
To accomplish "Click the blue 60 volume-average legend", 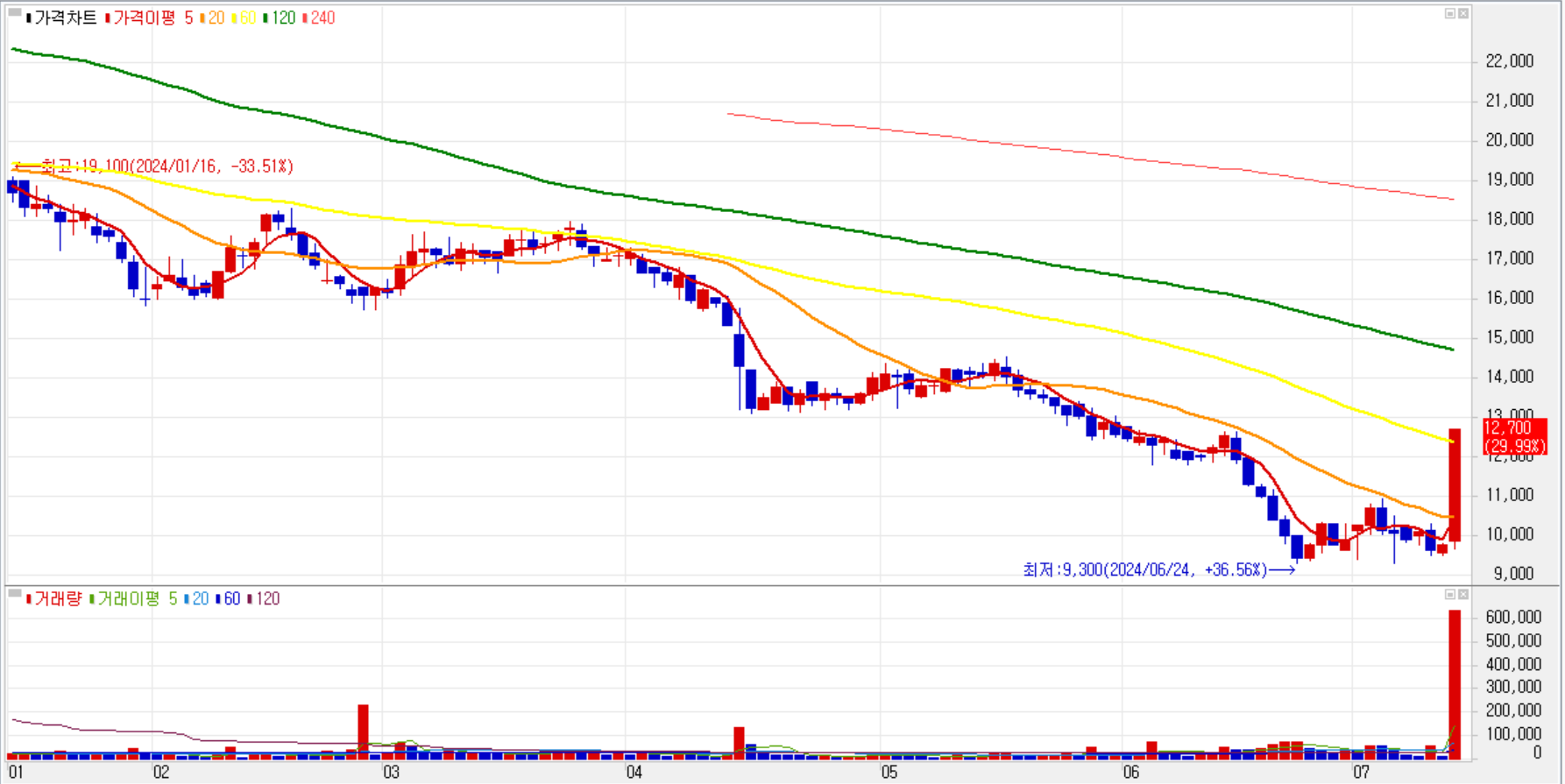I will (x=229, y=599).
